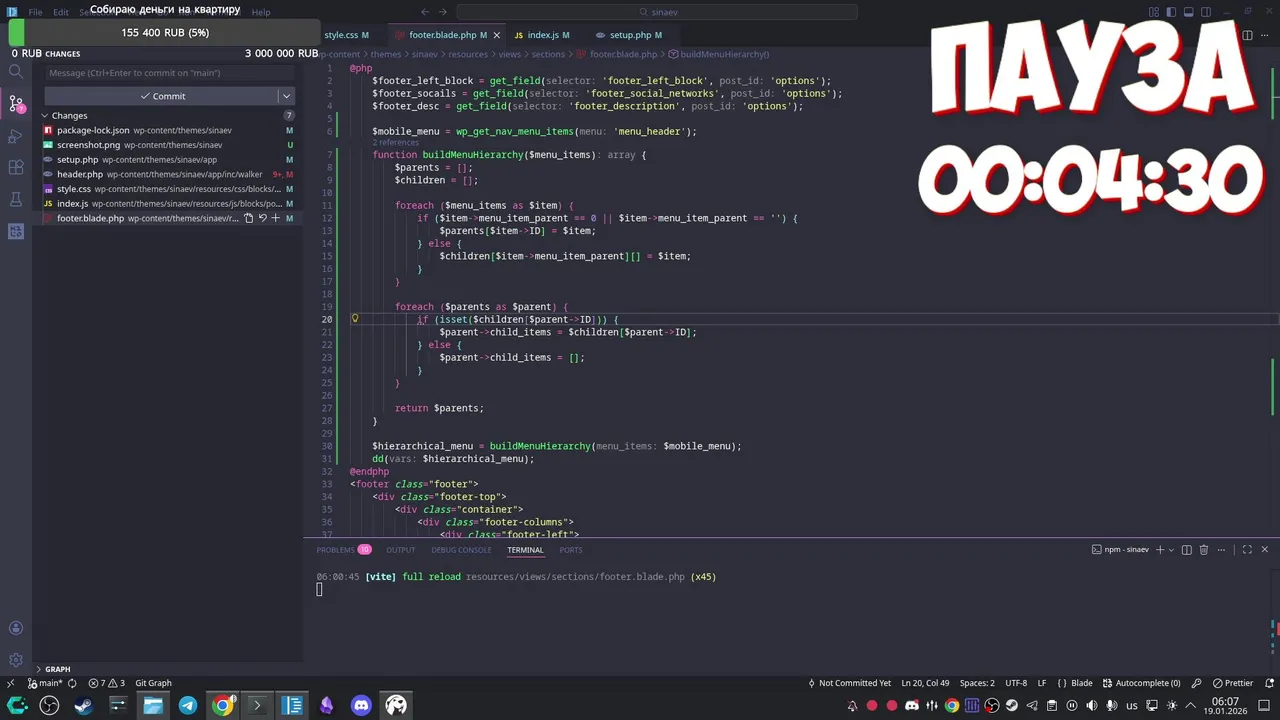The width and height of the screenshot is (1280, 720).
Task: Click main branch in status bar
Action: (45, 683)
